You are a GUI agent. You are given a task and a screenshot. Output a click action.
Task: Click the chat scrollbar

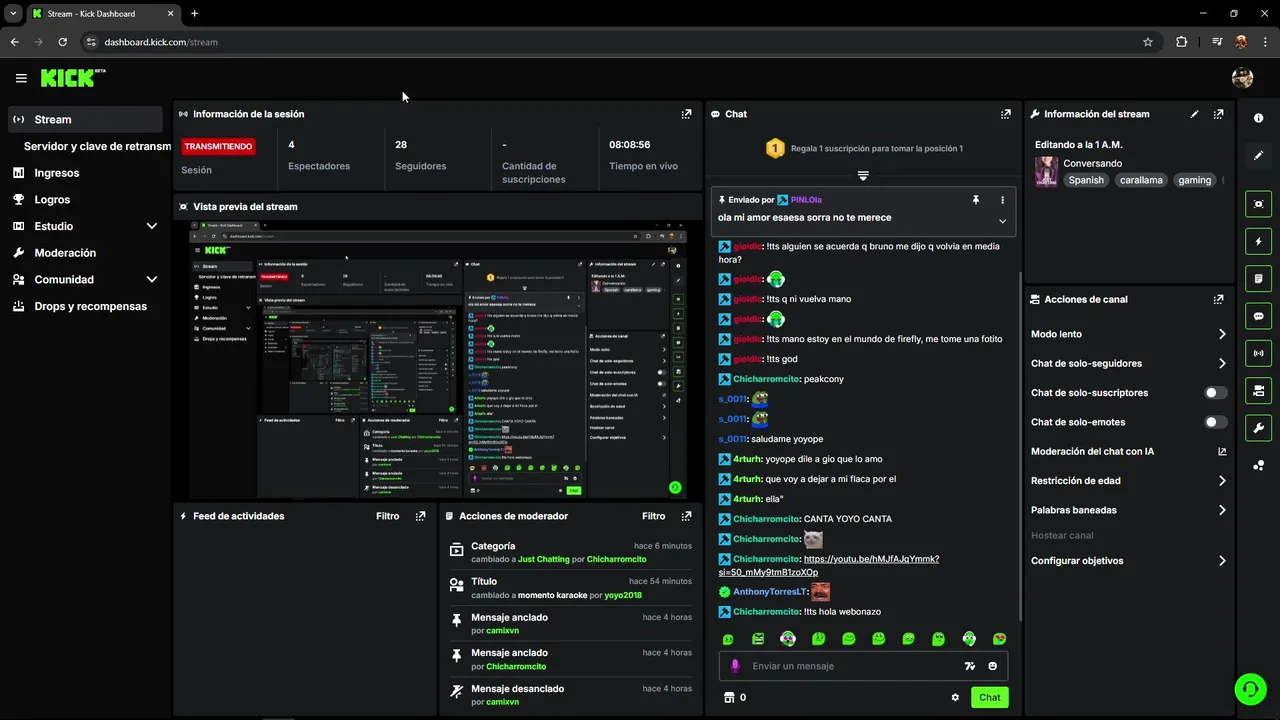(1018, 445)
